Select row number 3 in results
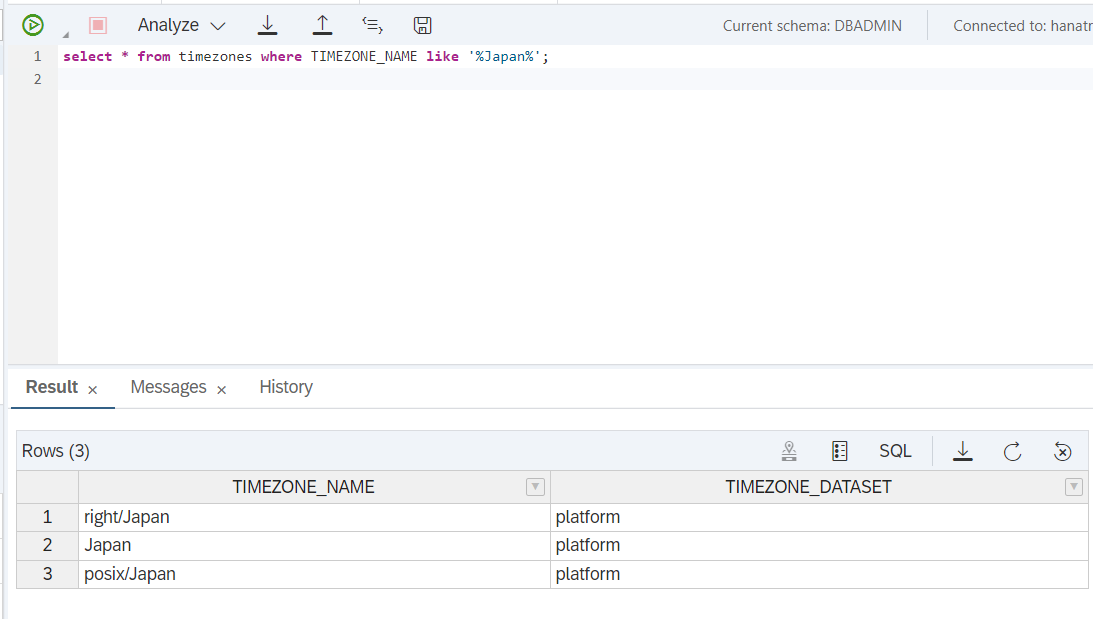The image size is (1093, 619). (47, 574)
